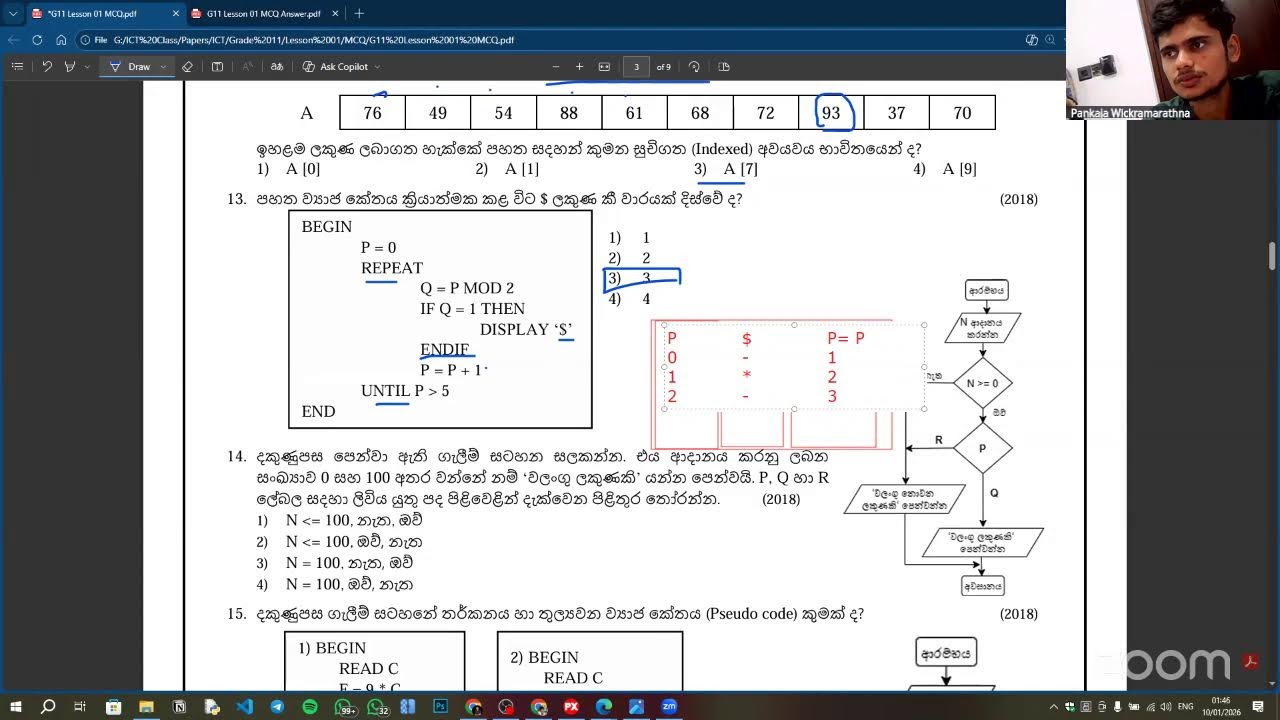Open Task View on the taskbar

[x=80, y=707]
